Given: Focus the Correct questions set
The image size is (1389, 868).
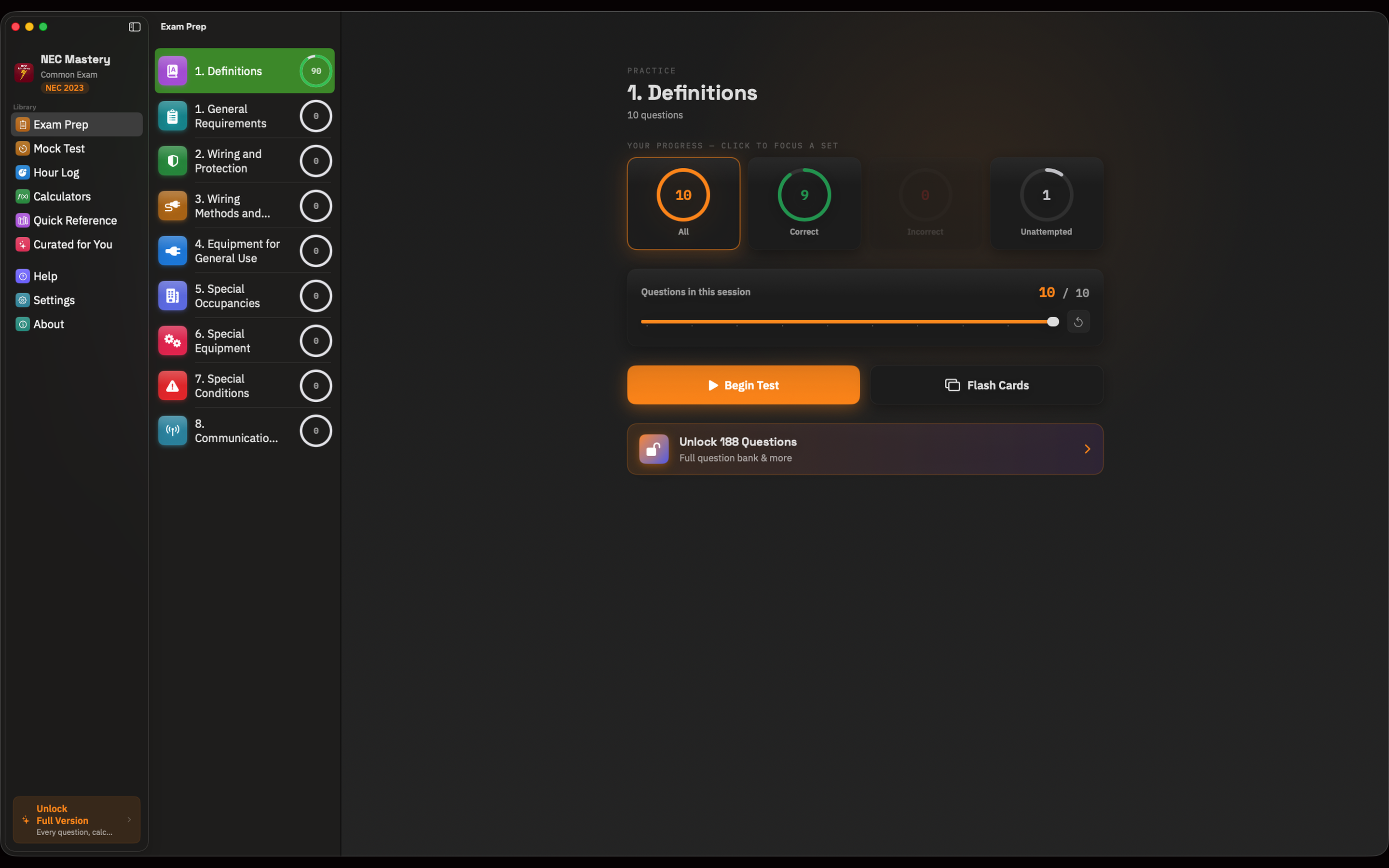Looking at the screenshot, I should coord(804,203).
